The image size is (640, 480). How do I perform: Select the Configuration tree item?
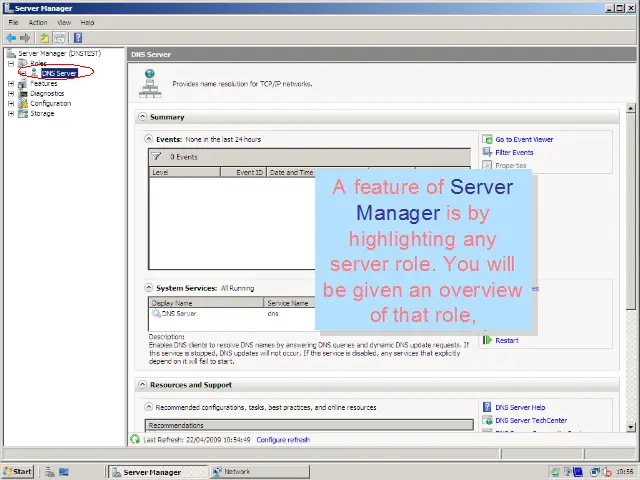(x=51, y=103)
